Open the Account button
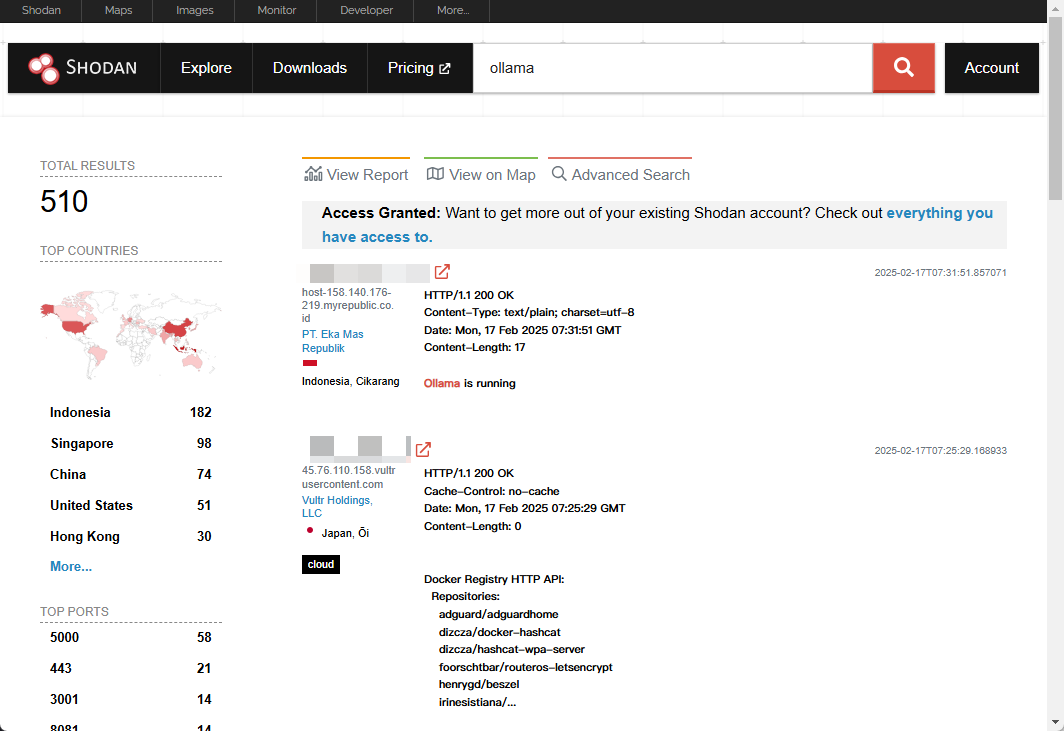Viewport: 1064px width, 731px height. (x=991, y=68)
